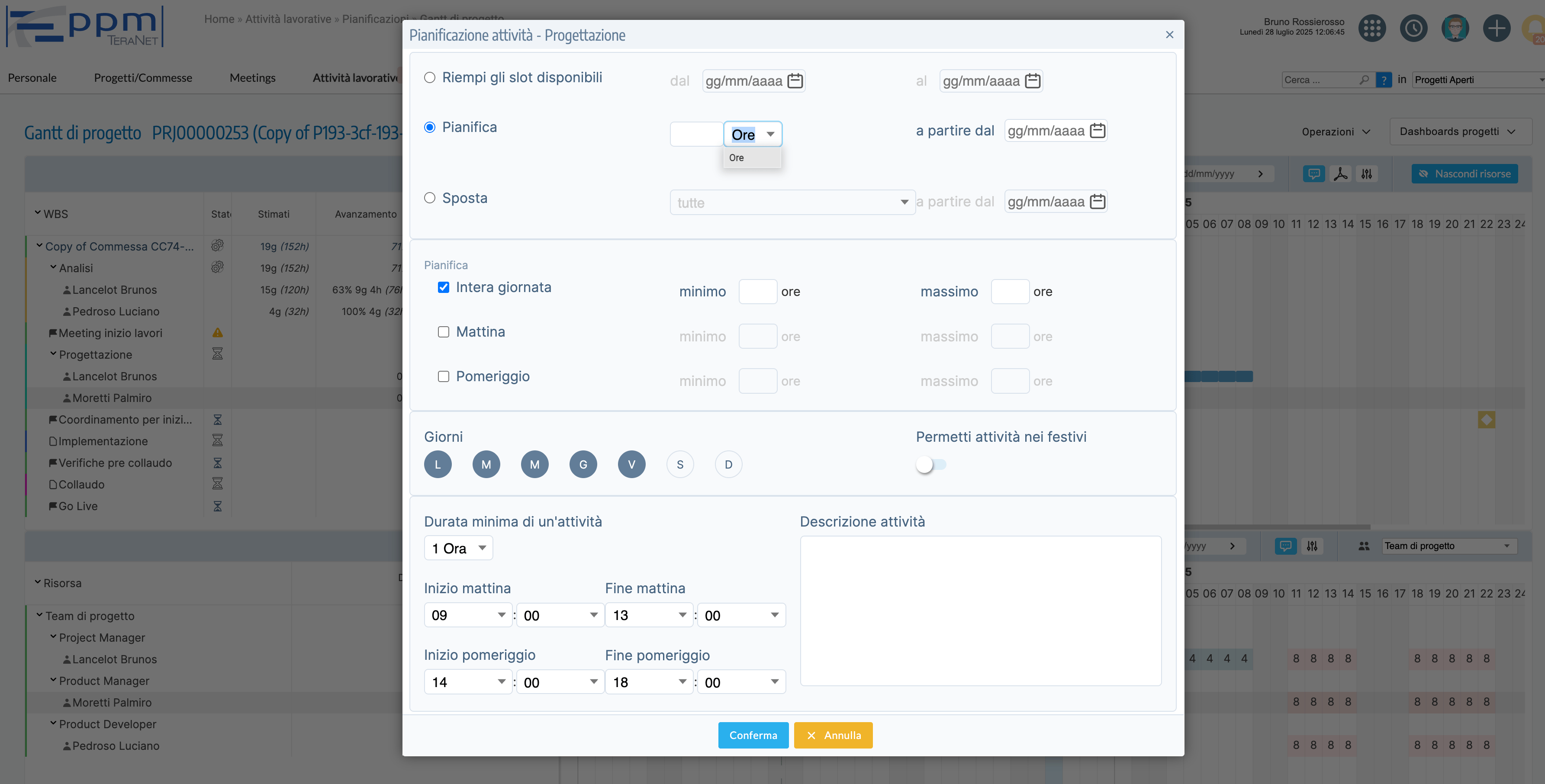Enable the Permetti attività nei festivi toggle

(930, 464)
